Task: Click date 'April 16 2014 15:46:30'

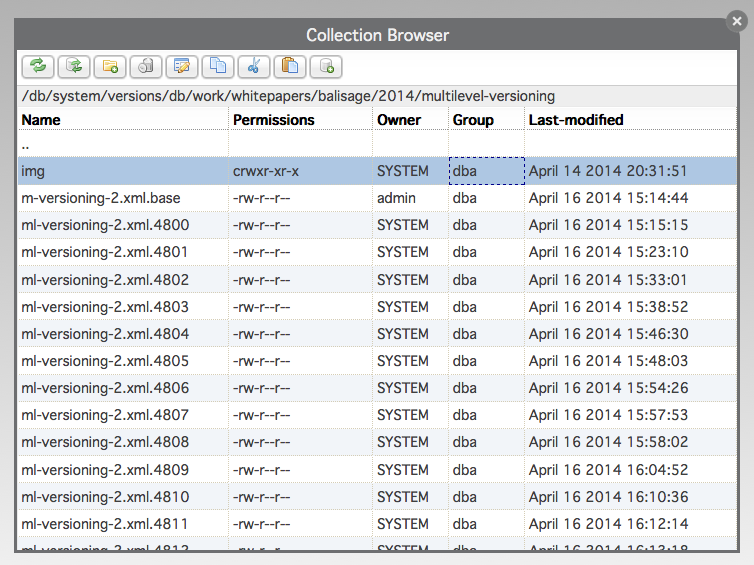Action: pos(608,334)
